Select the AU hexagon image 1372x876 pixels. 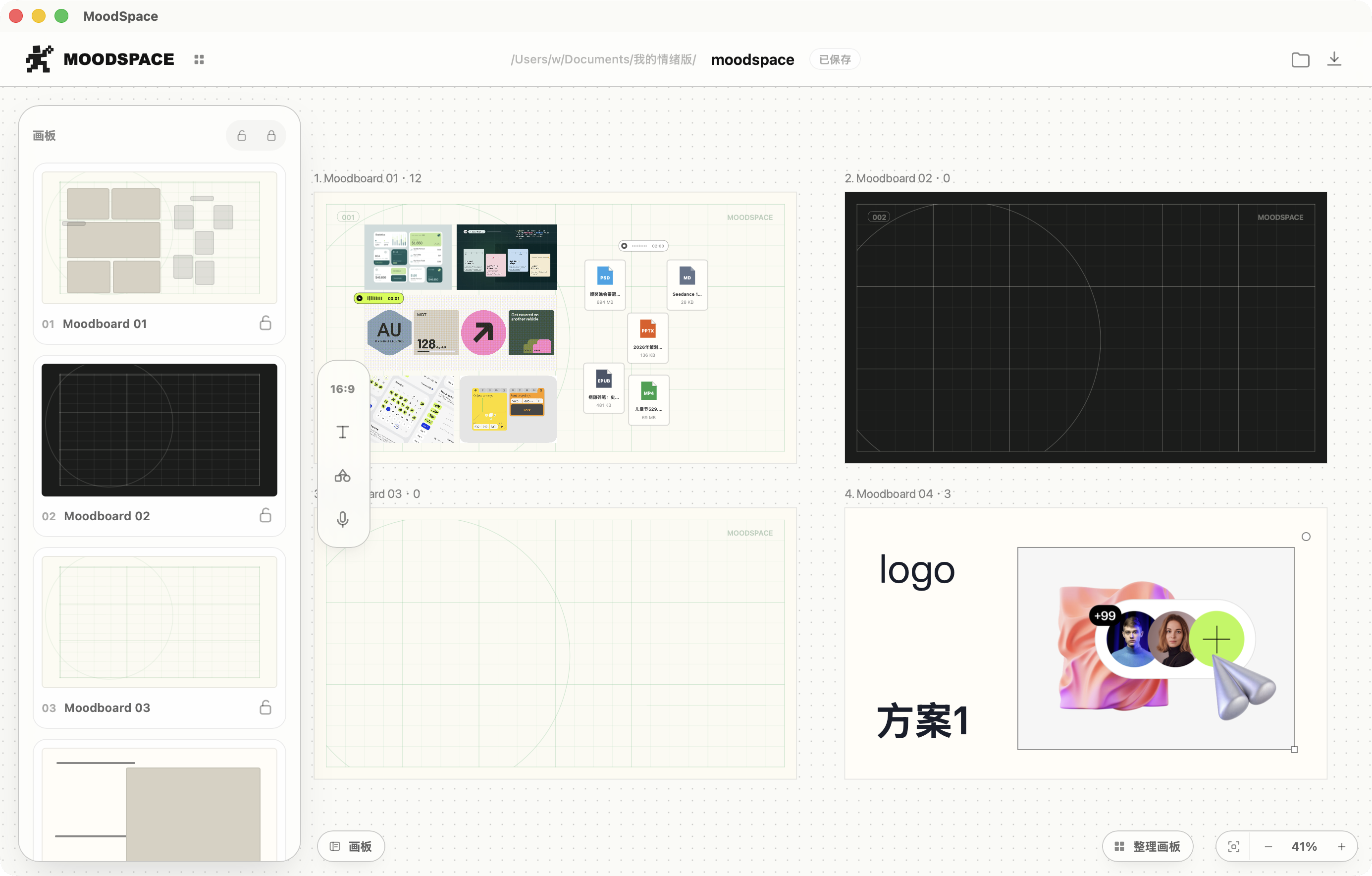pos(389,332)
